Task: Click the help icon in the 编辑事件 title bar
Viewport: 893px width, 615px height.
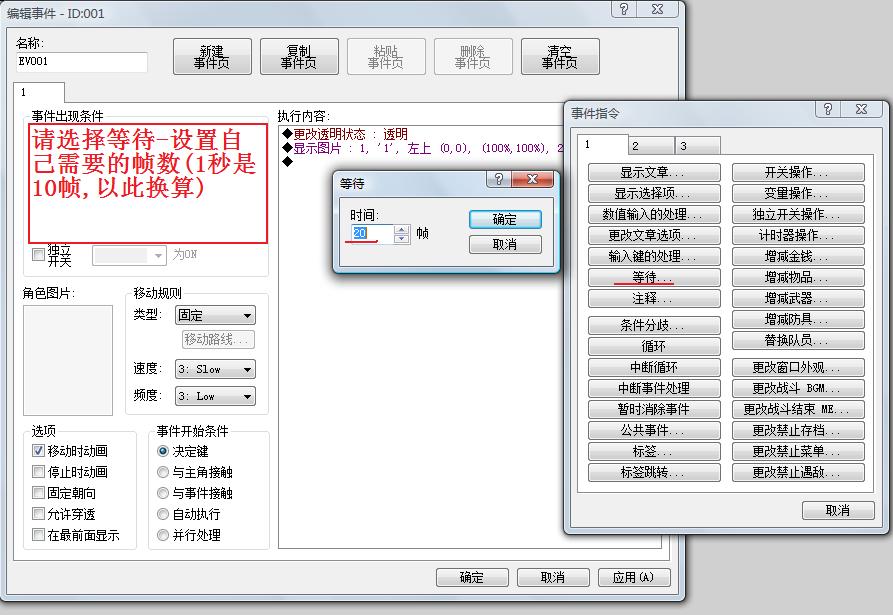Action: coord(624,9)
